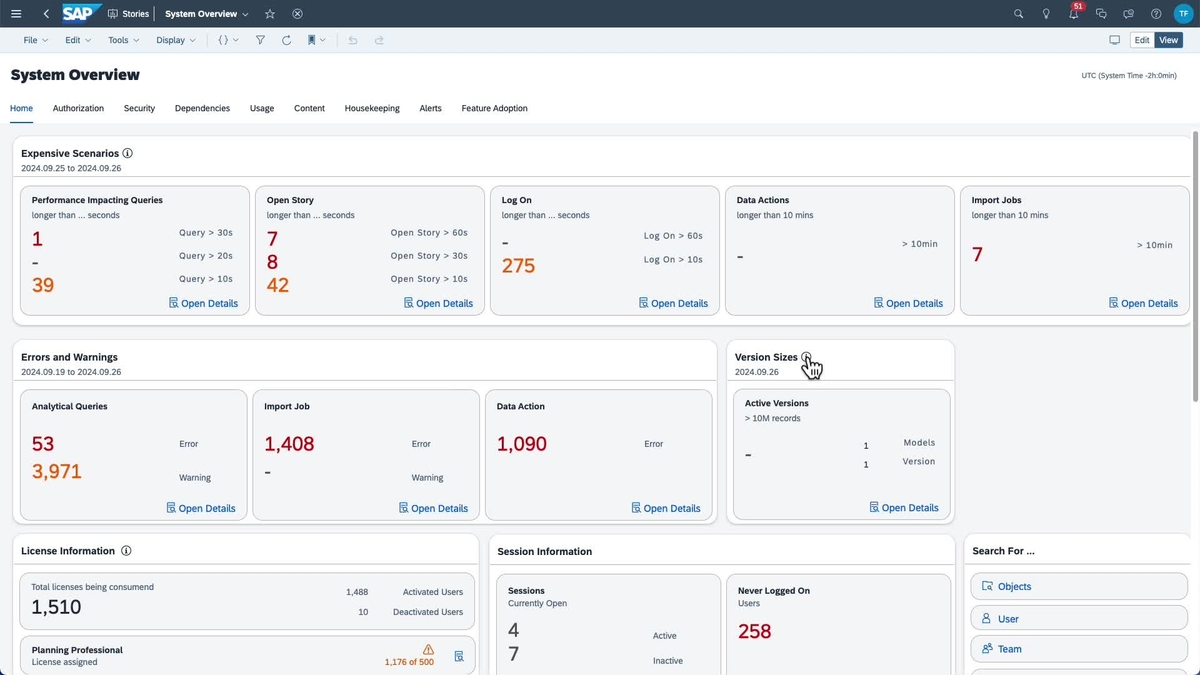Switch to the Content tab
The height and width of the screenshot is (675, 1200).
pos(309,108)
